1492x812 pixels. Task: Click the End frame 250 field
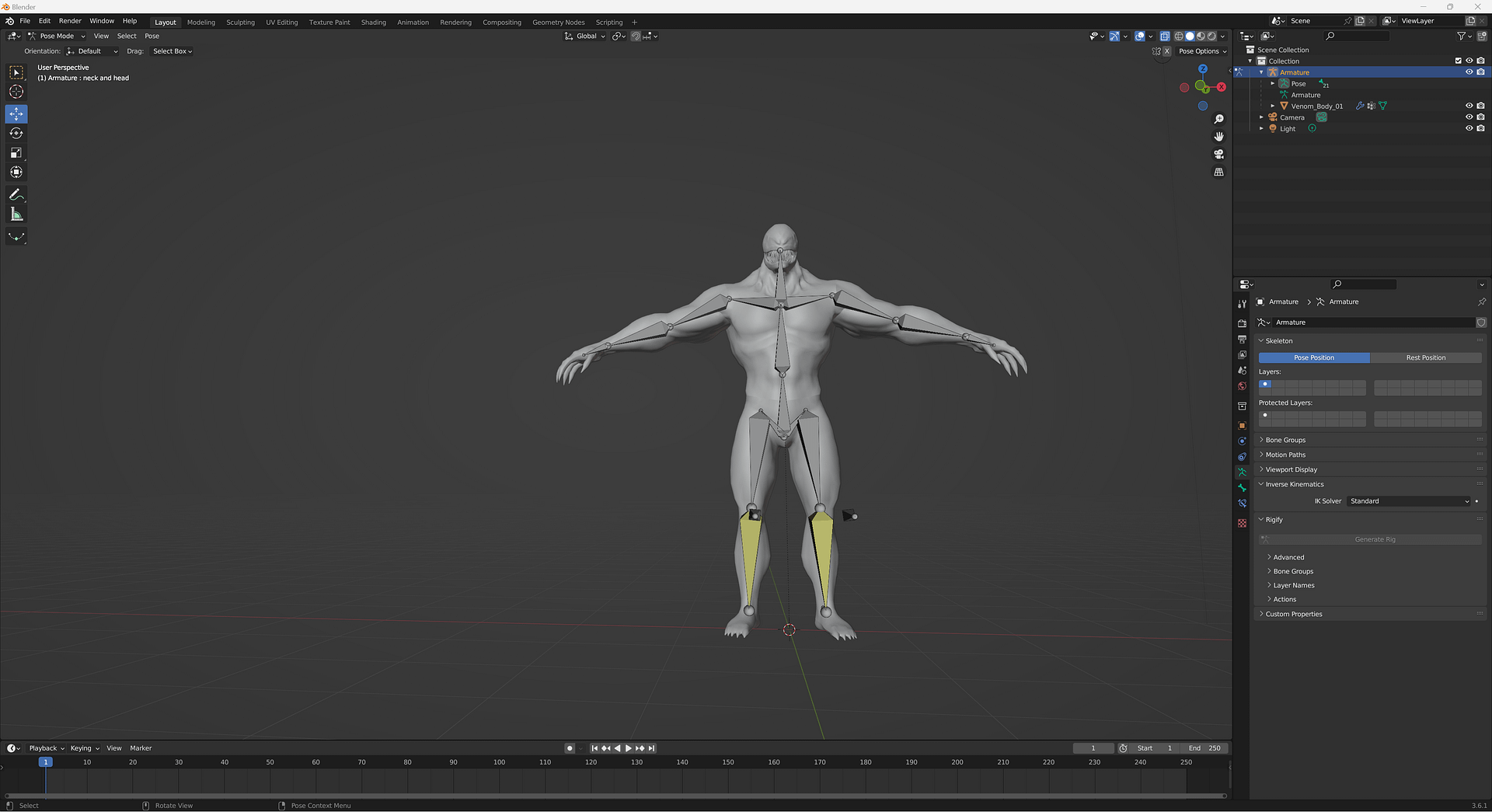coord(1204,748)
